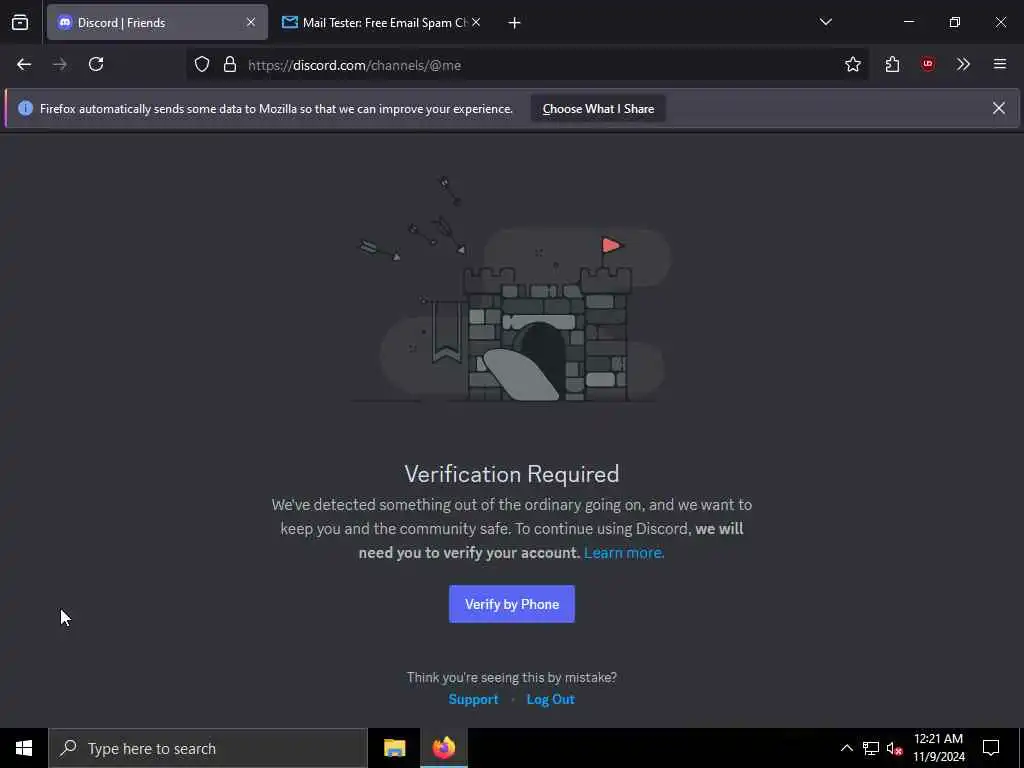Click Verify by Phone button

click(512, 604)
